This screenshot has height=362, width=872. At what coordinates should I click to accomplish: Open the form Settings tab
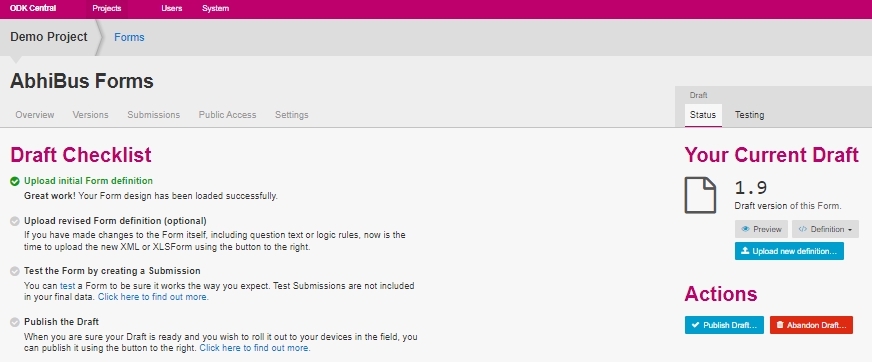[291, 115]
